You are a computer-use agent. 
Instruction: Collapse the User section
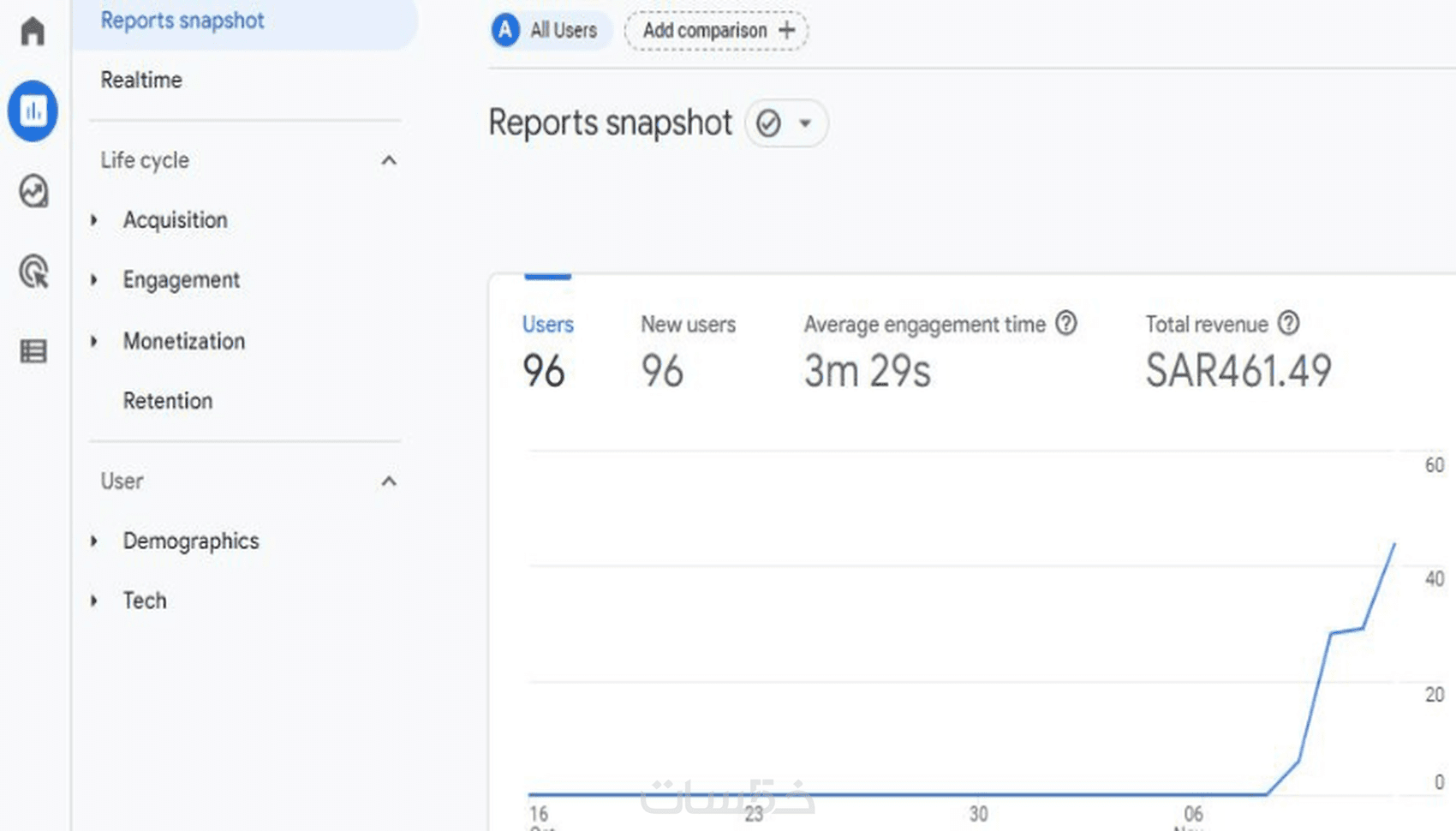[x=389, y=481]
